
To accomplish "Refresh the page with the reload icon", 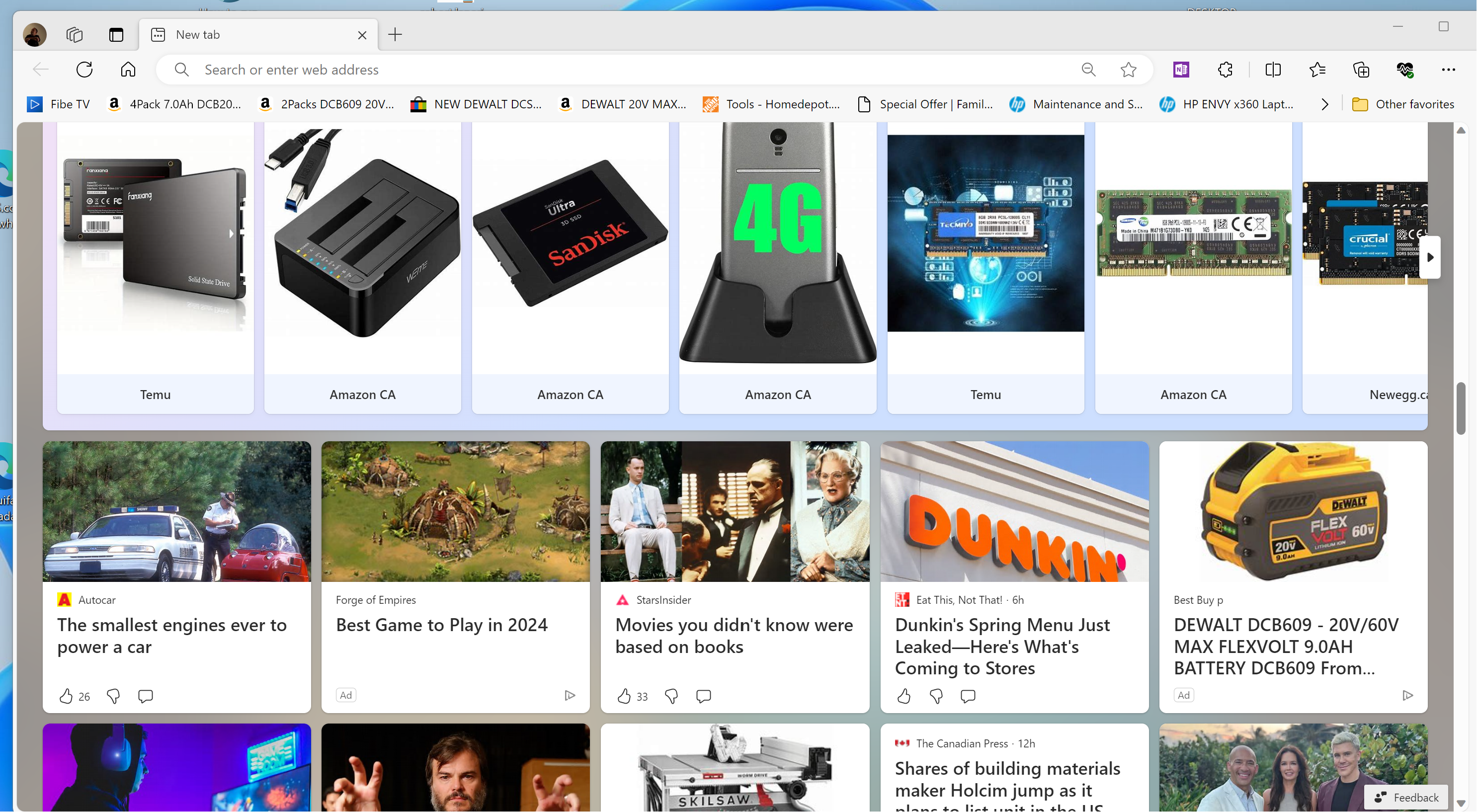I will (x=84, y=70).
